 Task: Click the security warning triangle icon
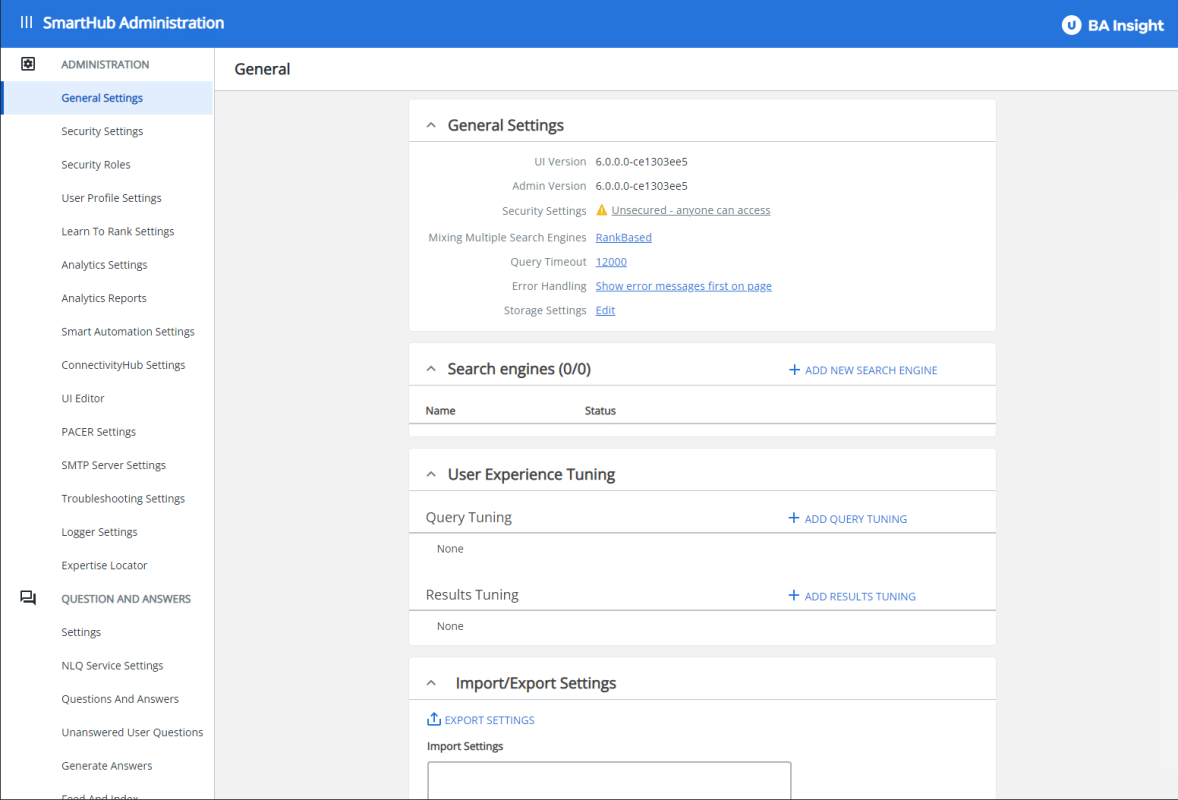click(602, 210)
